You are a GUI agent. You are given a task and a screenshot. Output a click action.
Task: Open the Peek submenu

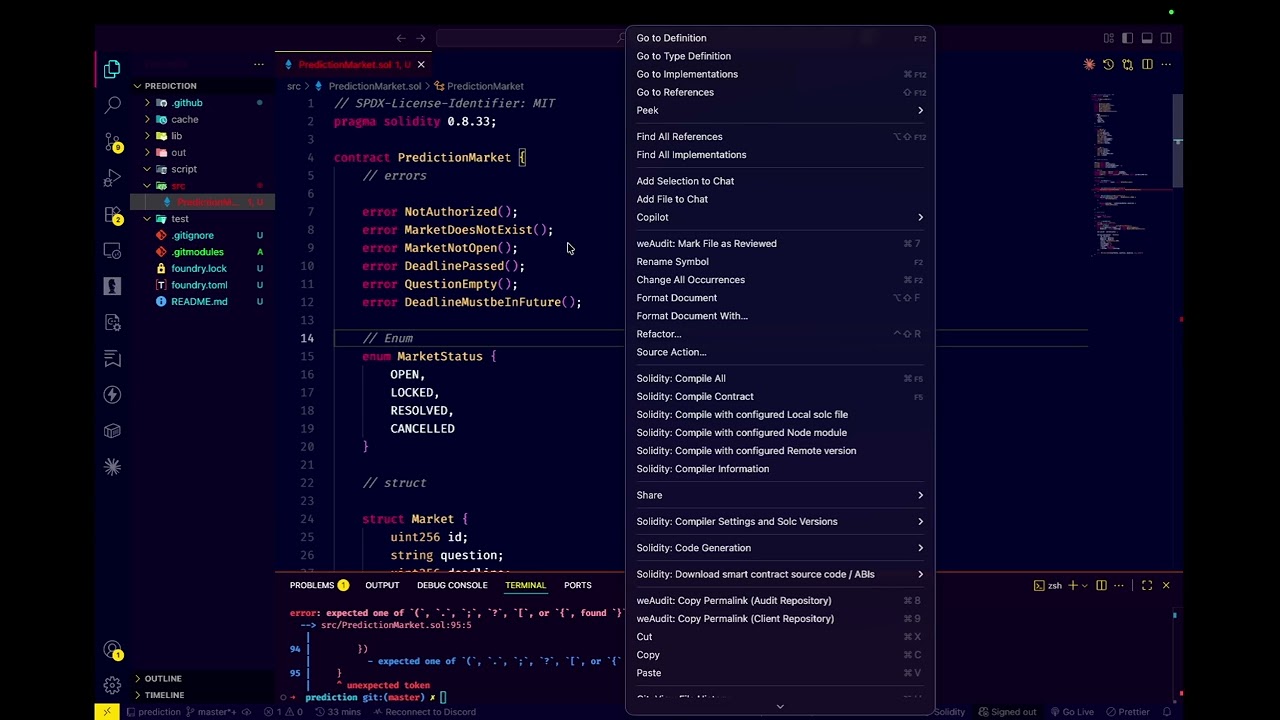[780, 110]
